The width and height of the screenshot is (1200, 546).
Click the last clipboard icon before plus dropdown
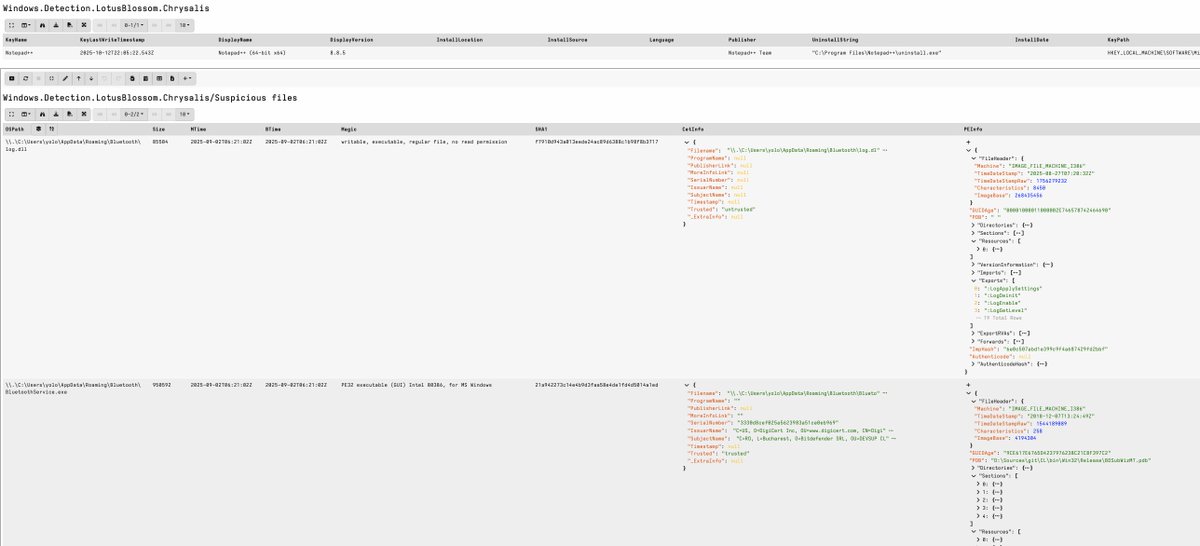(172, 78)
